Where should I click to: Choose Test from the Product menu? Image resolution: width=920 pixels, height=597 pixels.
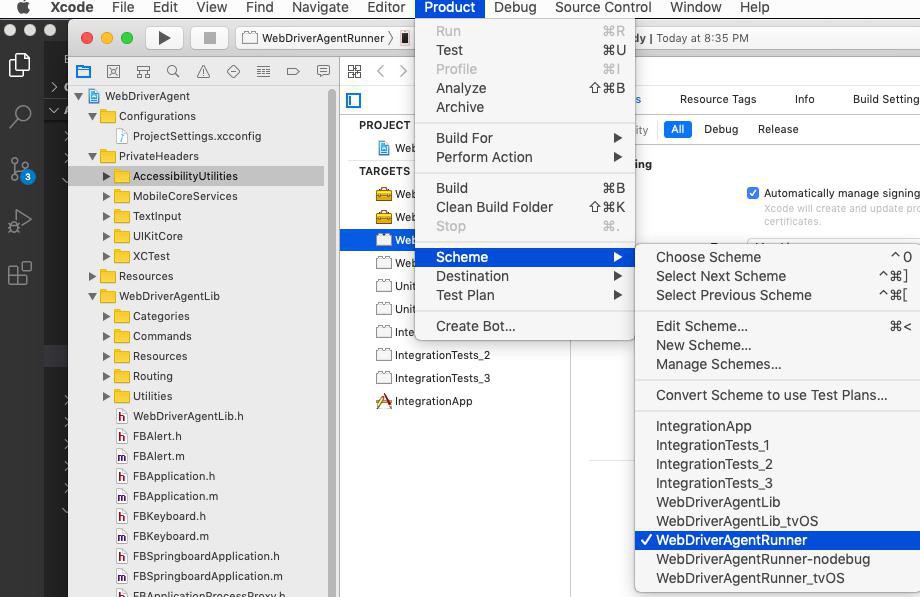click(525, 50)
